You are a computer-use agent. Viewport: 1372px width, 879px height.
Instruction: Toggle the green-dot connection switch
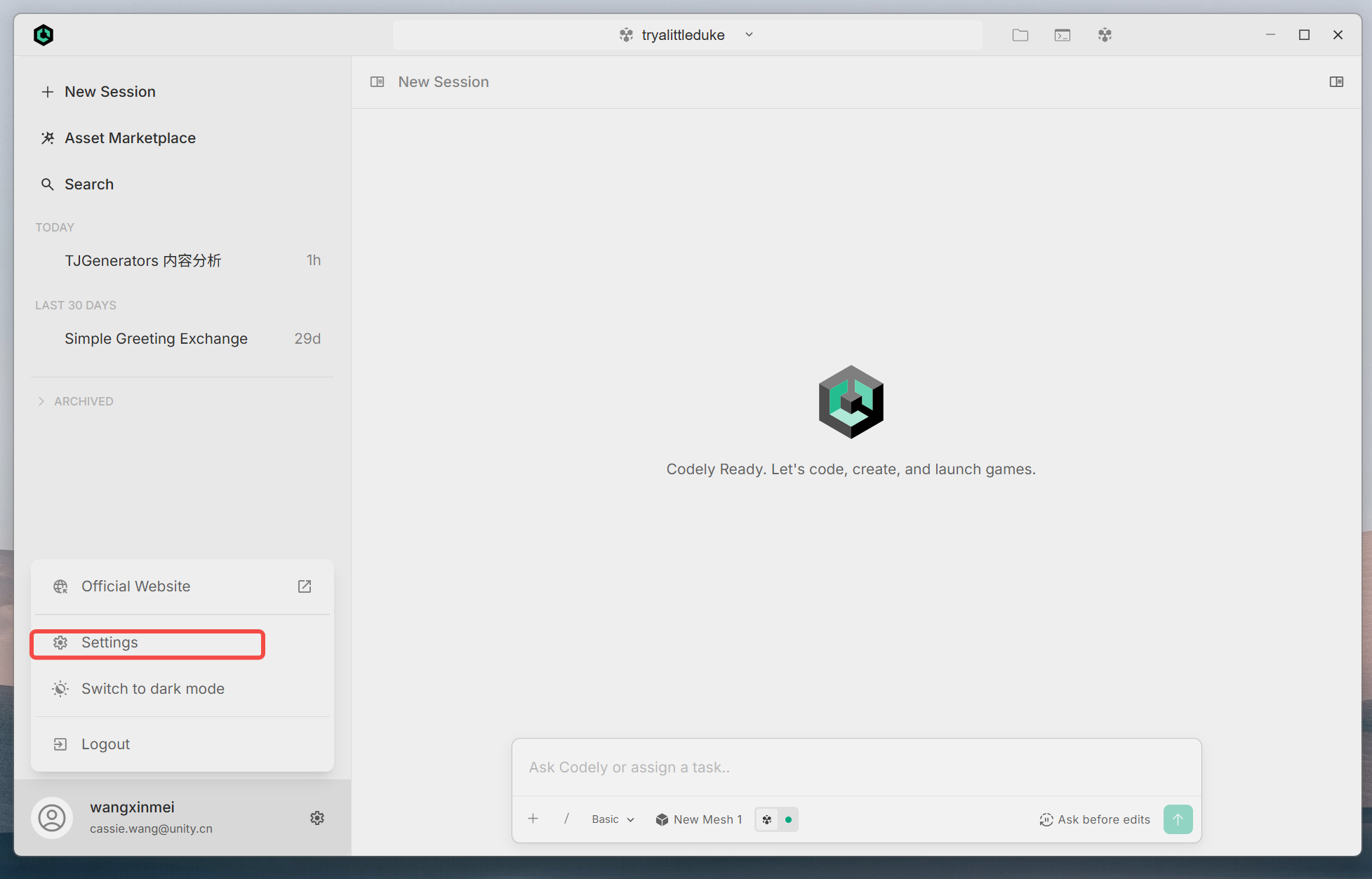point(777,819)
